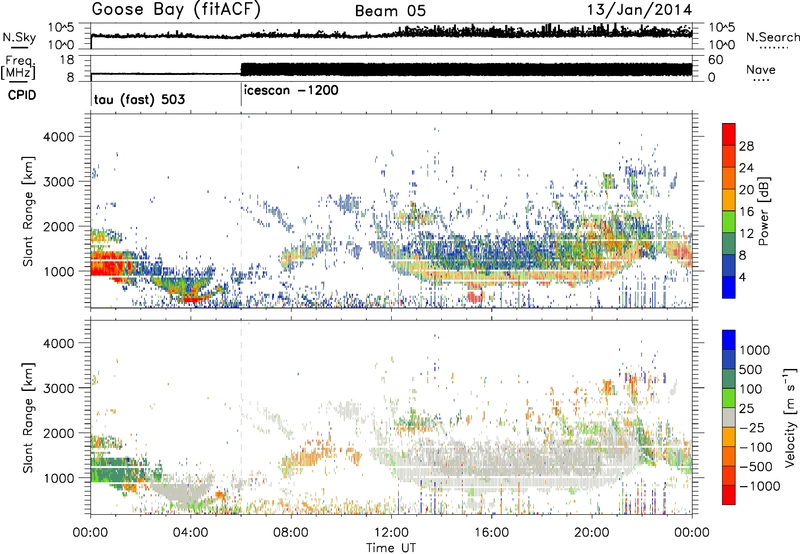Pick Power colorbar segment between 24 and 28
The width and height of the screenshot is (800, 554).
tap(729, 156)
